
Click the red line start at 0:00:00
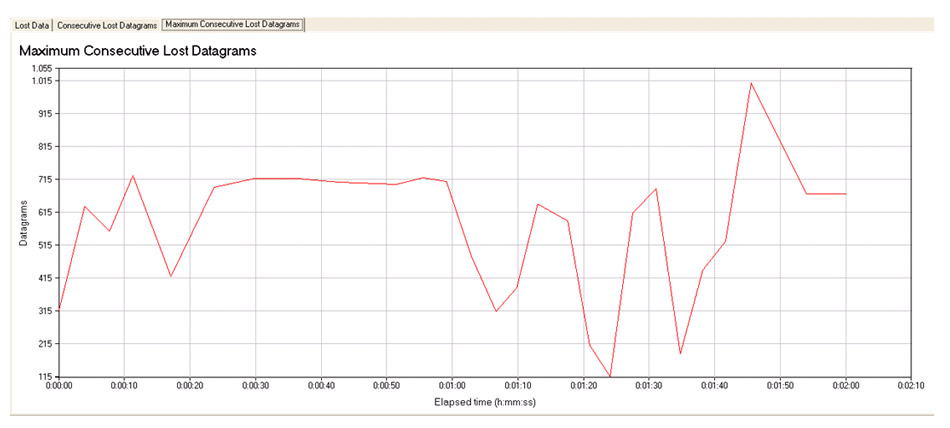(59, 309)
